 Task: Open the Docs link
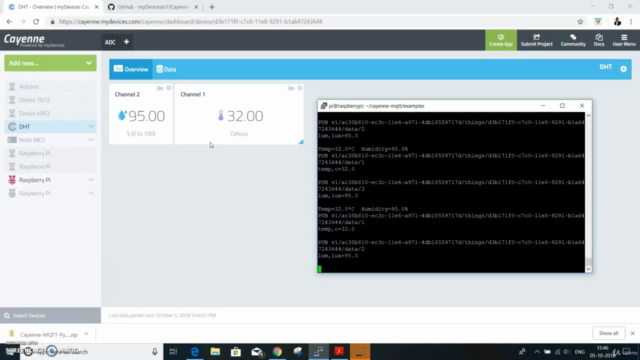[x=599, y=40]
